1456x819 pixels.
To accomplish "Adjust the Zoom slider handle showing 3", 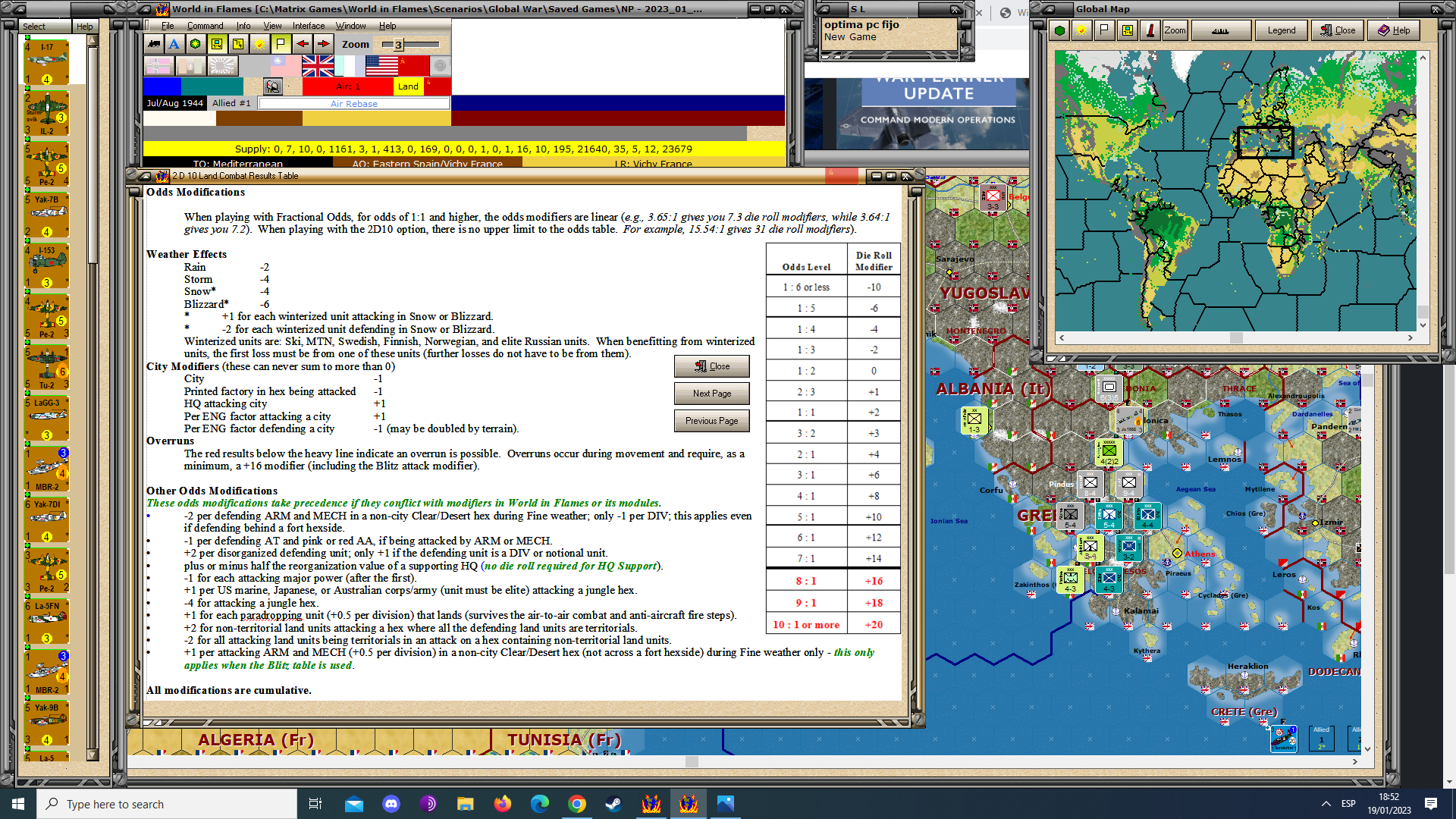I will pyautogui.click(x=398, y=45).
